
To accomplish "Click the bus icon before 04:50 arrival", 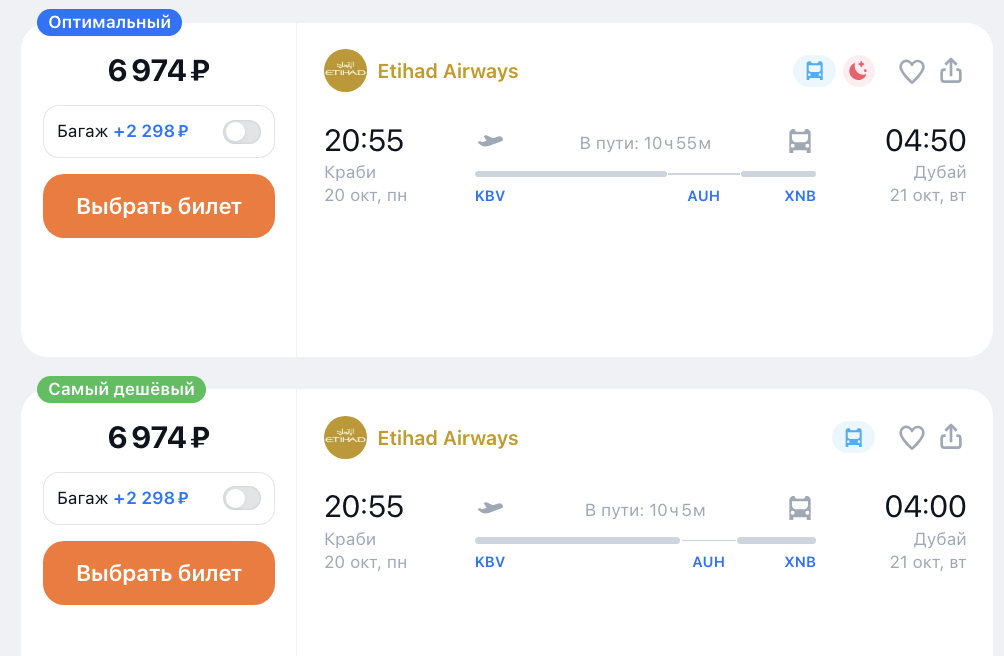I will 799,141.
